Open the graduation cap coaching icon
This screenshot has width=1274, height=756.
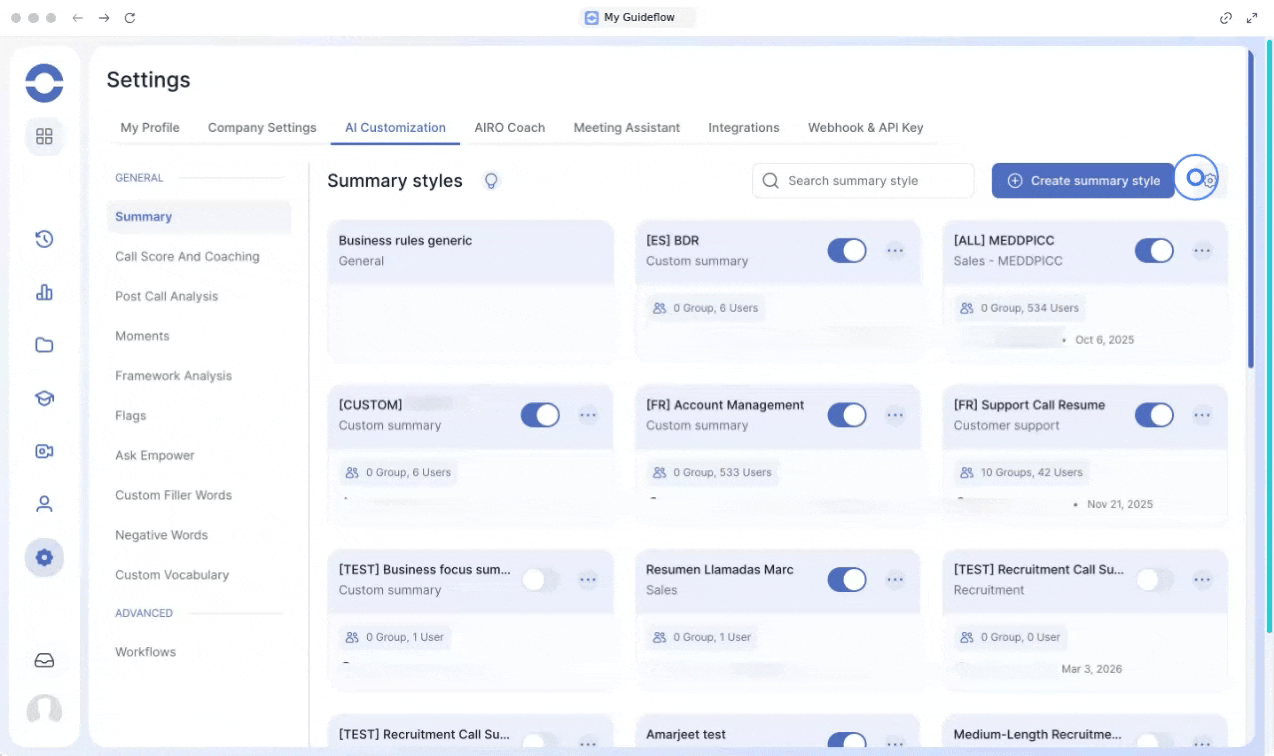[44, 398]
